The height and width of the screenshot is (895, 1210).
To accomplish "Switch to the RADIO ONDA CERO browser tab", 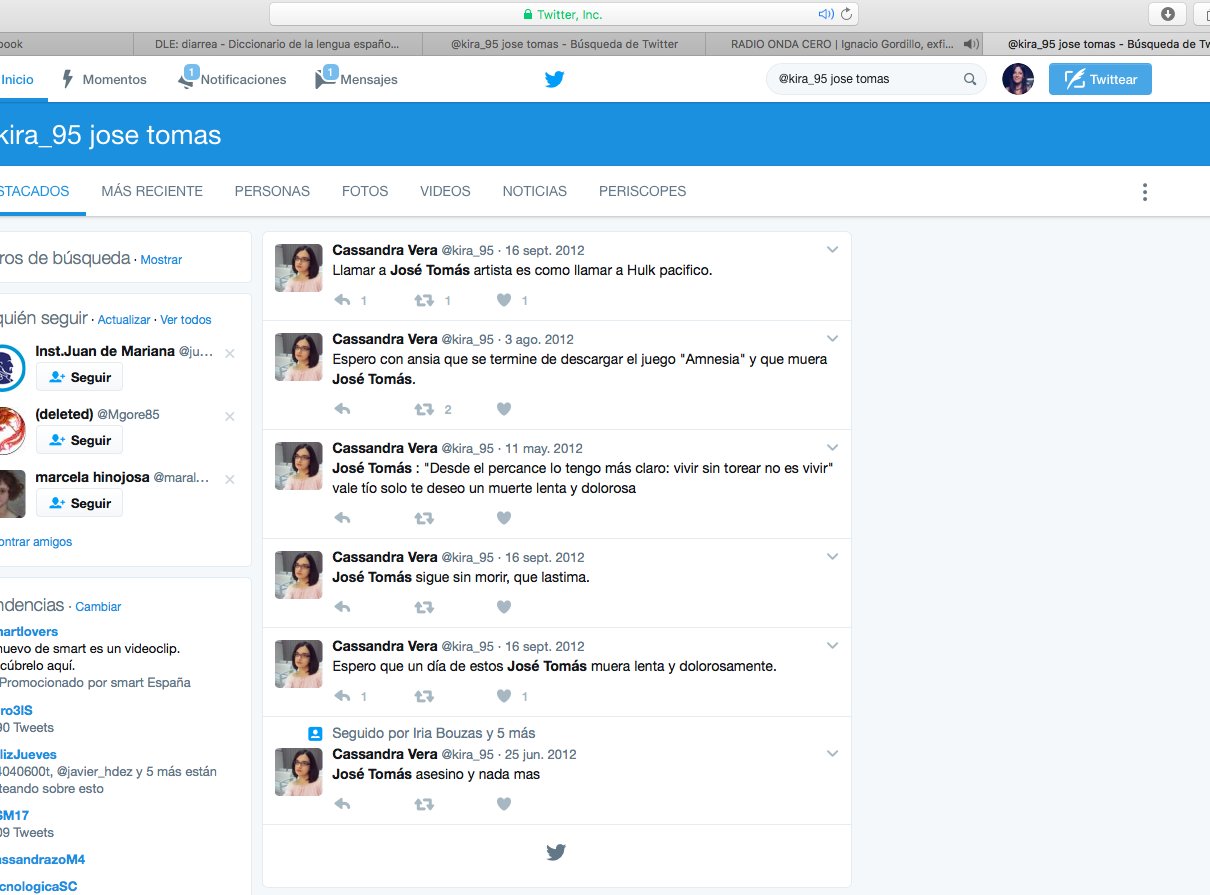I will pos(843,44).
